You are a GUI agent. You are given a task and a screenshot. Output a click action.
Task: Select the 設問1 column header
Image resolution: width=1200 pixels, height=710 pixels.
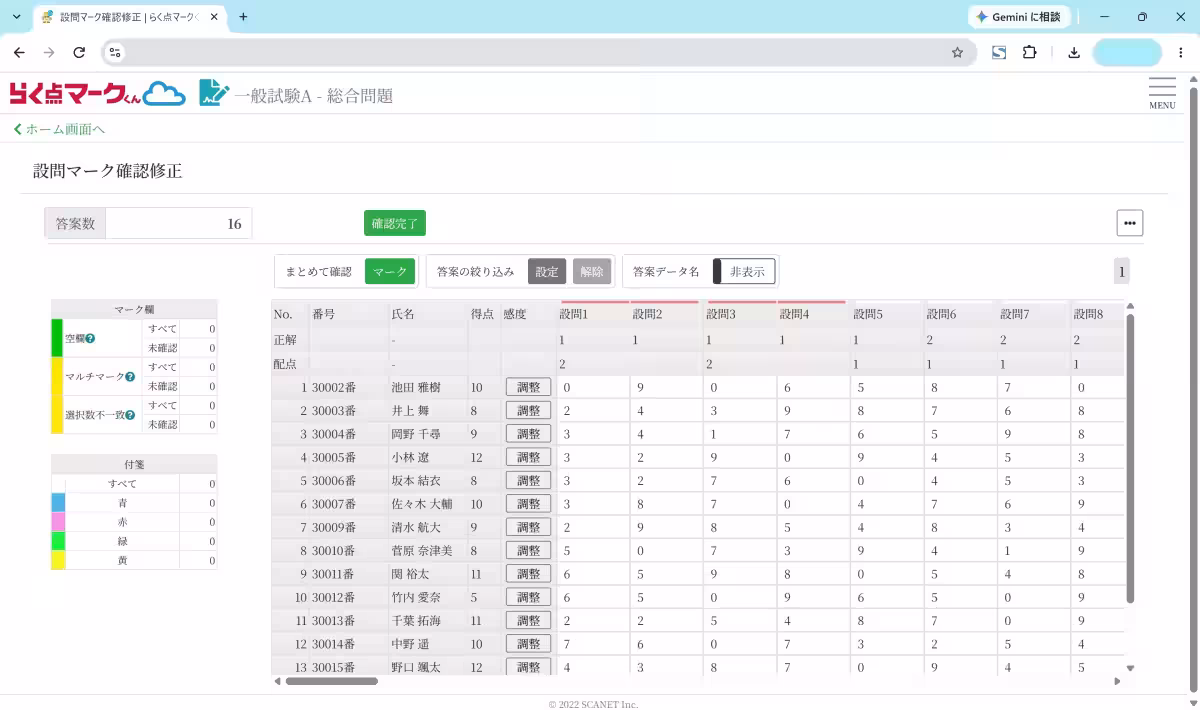pos(594,314)
